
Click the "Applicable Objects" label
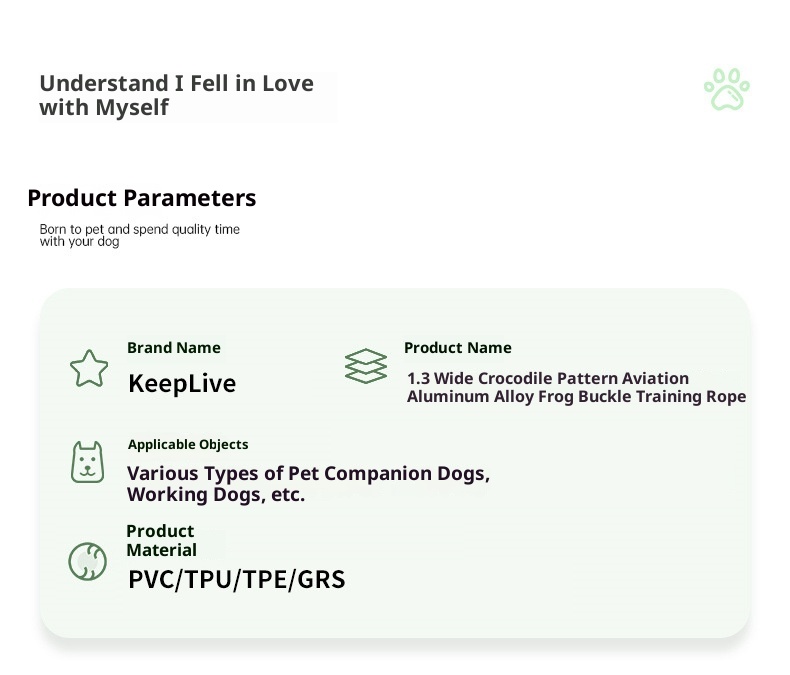pos(188,444)
